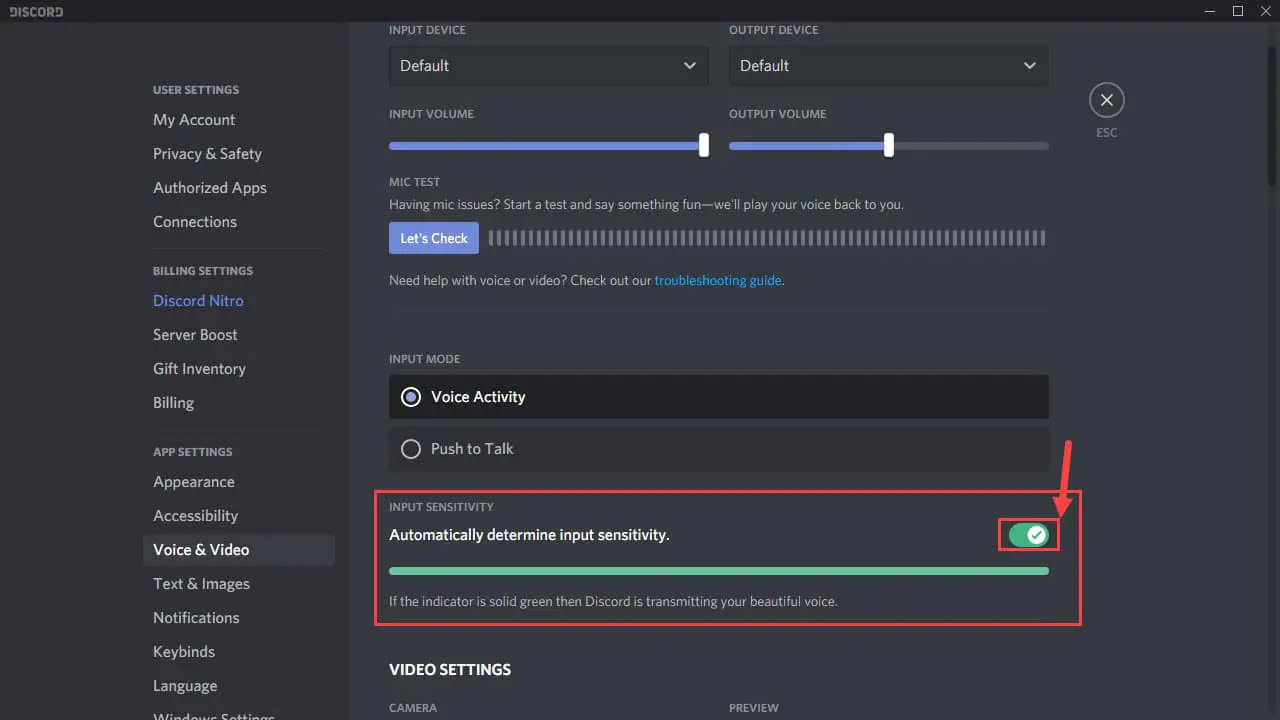Image resolution: width=1280 pixels, height=720 pixels.
Task: Click the mic test level meter
Action: pos(767,238)
